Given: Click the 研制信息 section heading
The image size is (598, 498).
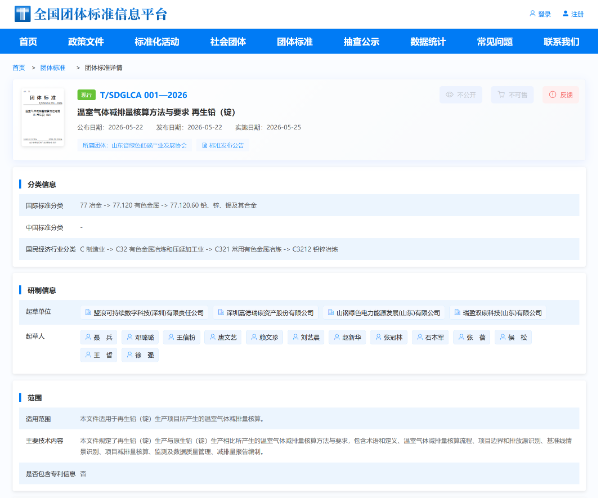Looking at the screenshot, I should tap(42, 291).
